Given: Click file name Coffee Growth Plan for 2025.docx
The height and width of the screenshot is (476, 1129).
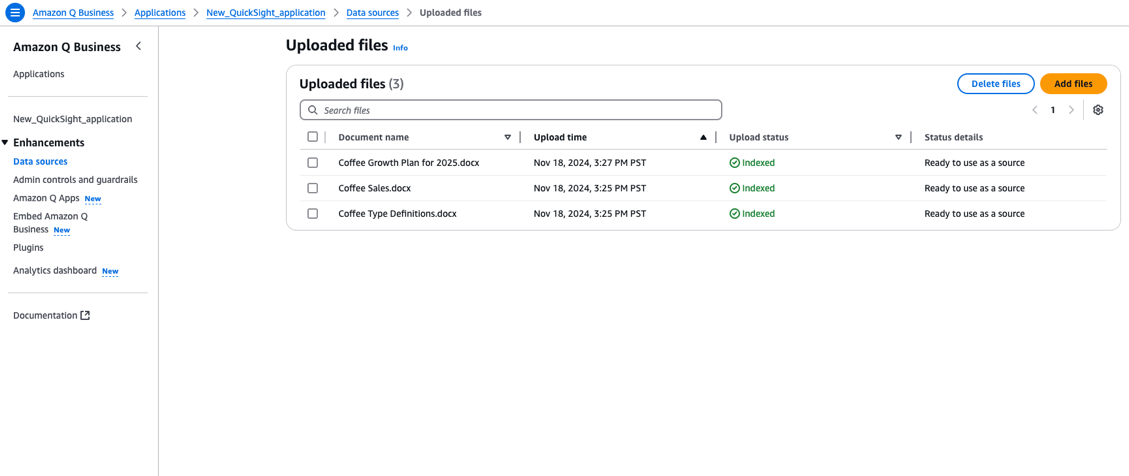Looking at the screenshot, I should pos(409,163).
